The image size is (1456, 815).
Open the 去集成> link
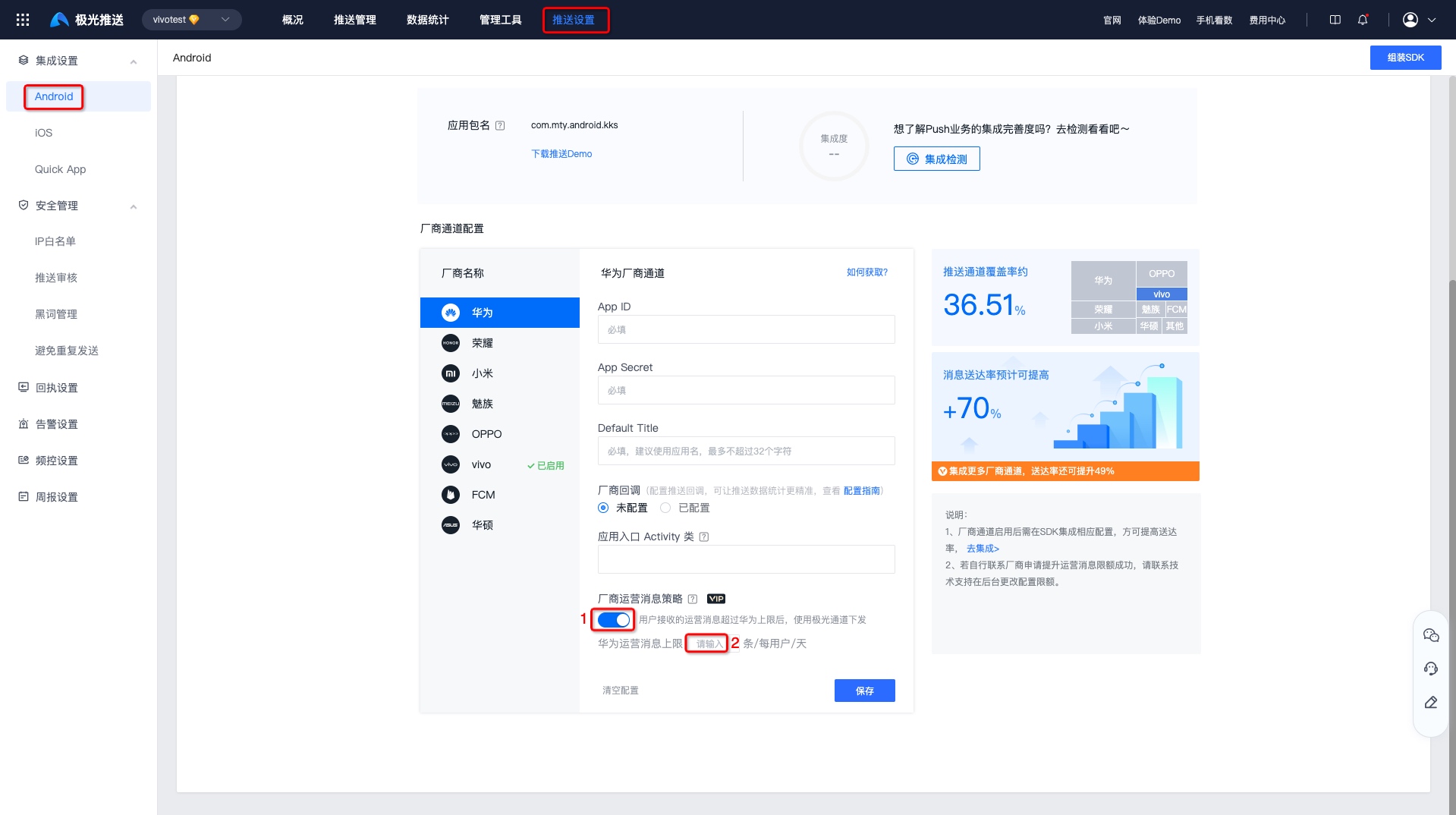pyautogui.click(x=983, y=549)
